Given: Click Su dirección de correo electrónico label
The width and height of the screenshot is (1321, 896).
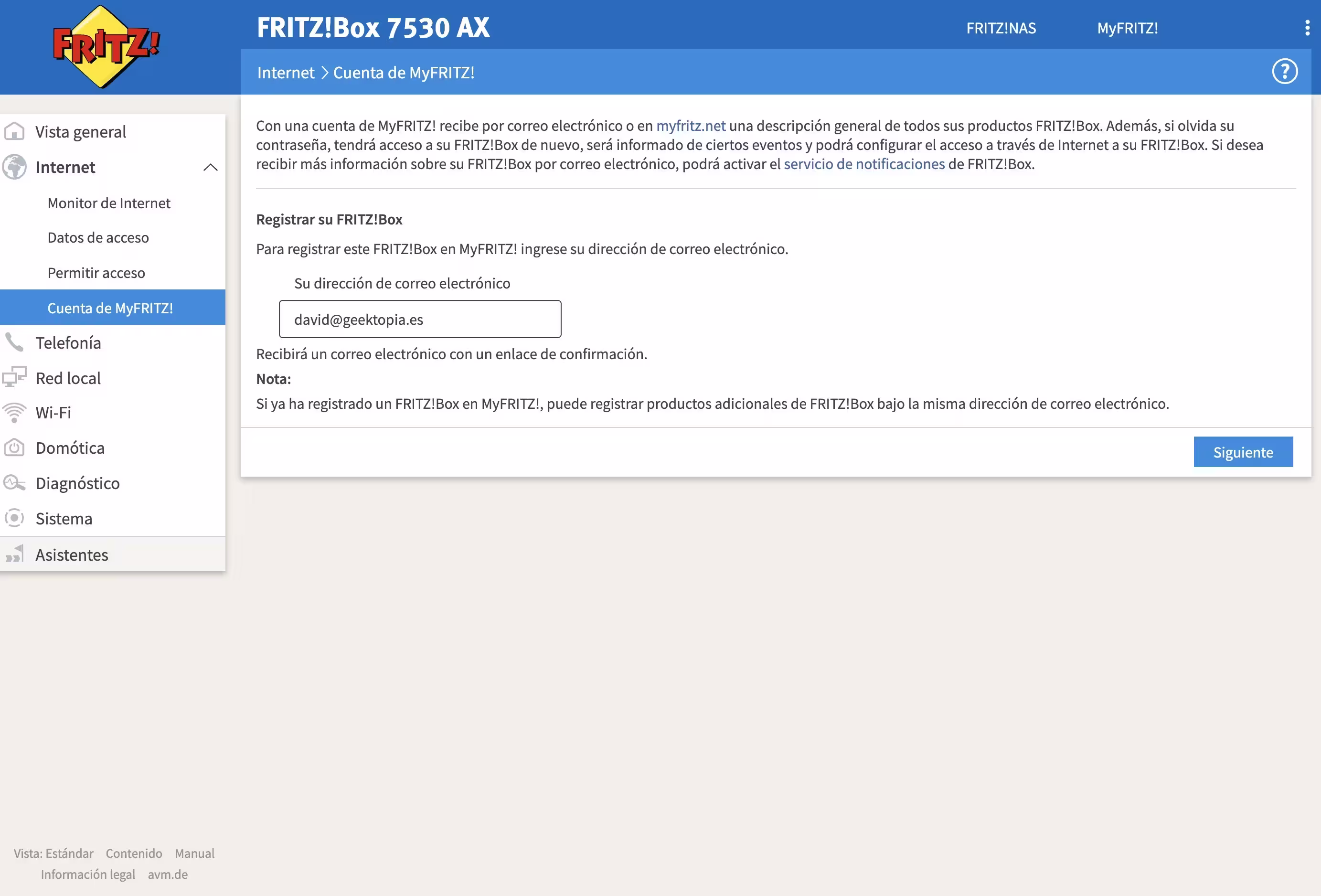Looking at the screenshot, I should tap(402, 283).
